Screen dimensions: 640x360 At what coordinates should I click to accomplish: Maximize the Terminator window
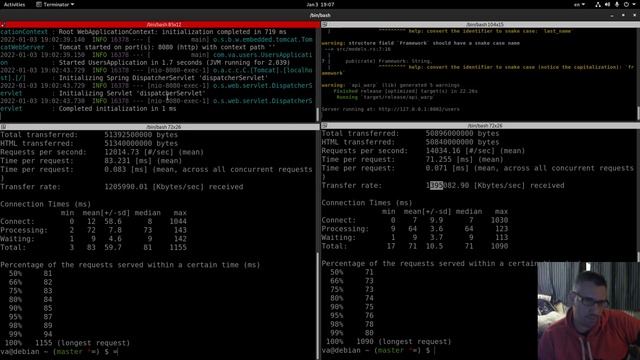[623, 15]
